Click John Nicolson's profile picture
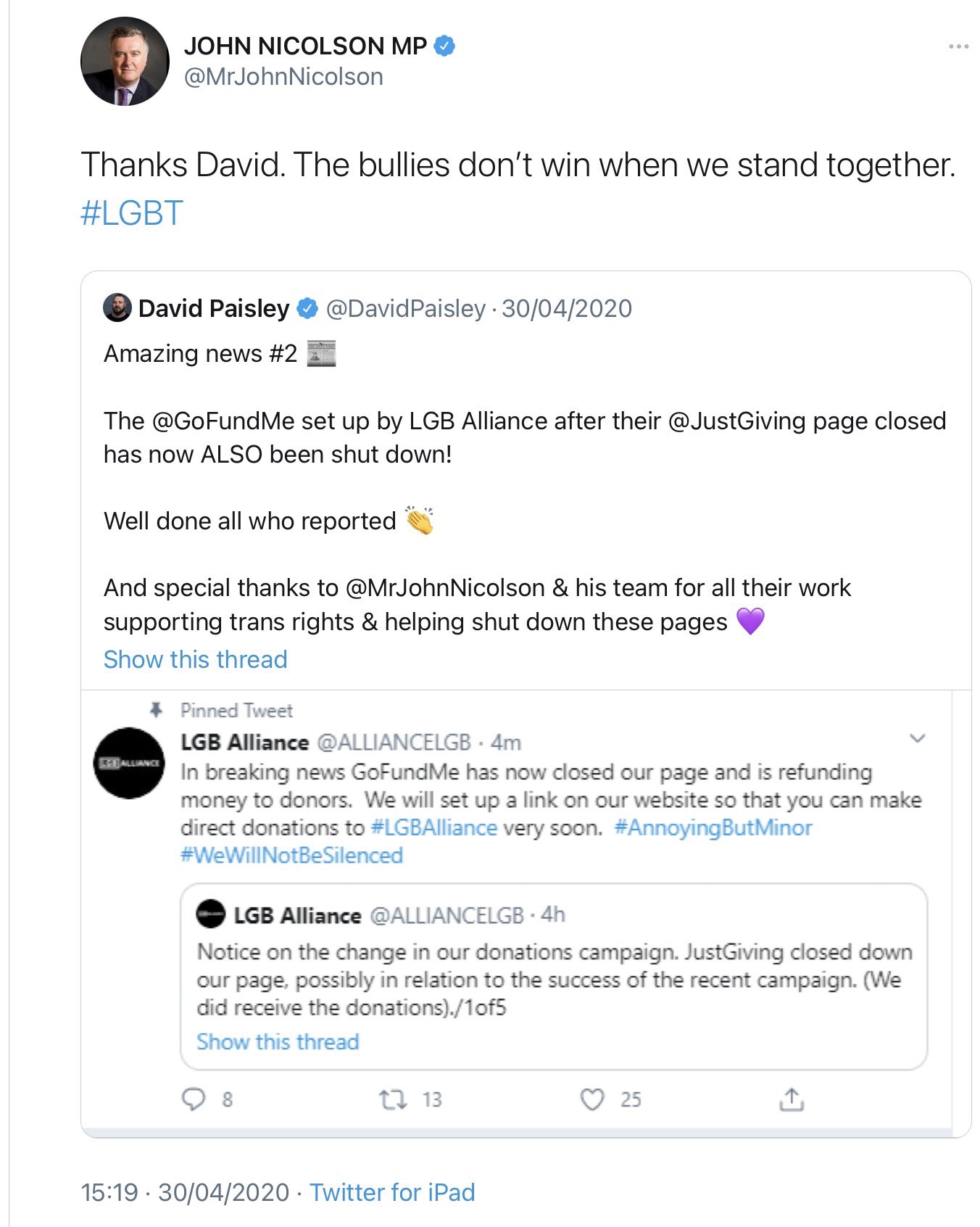The image size is (980, 1227). (x=125, y=62)
